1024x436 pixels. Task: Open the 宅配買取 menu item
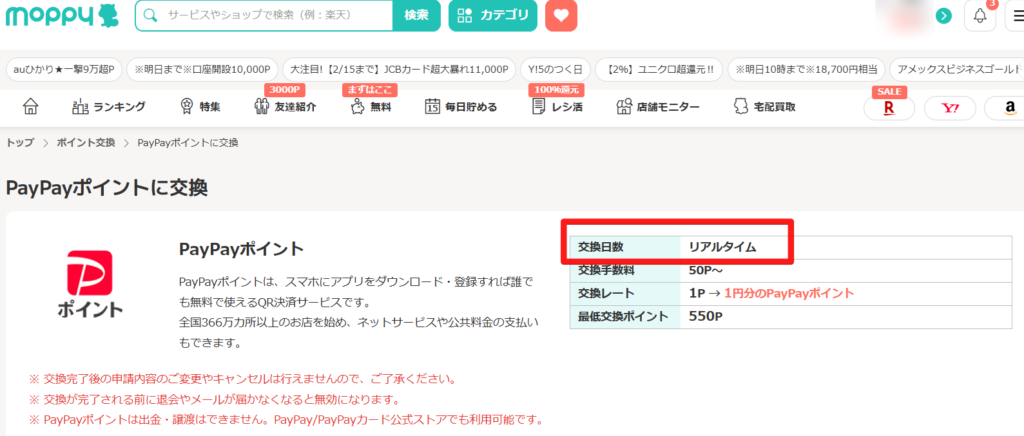(x=765, y=107)
